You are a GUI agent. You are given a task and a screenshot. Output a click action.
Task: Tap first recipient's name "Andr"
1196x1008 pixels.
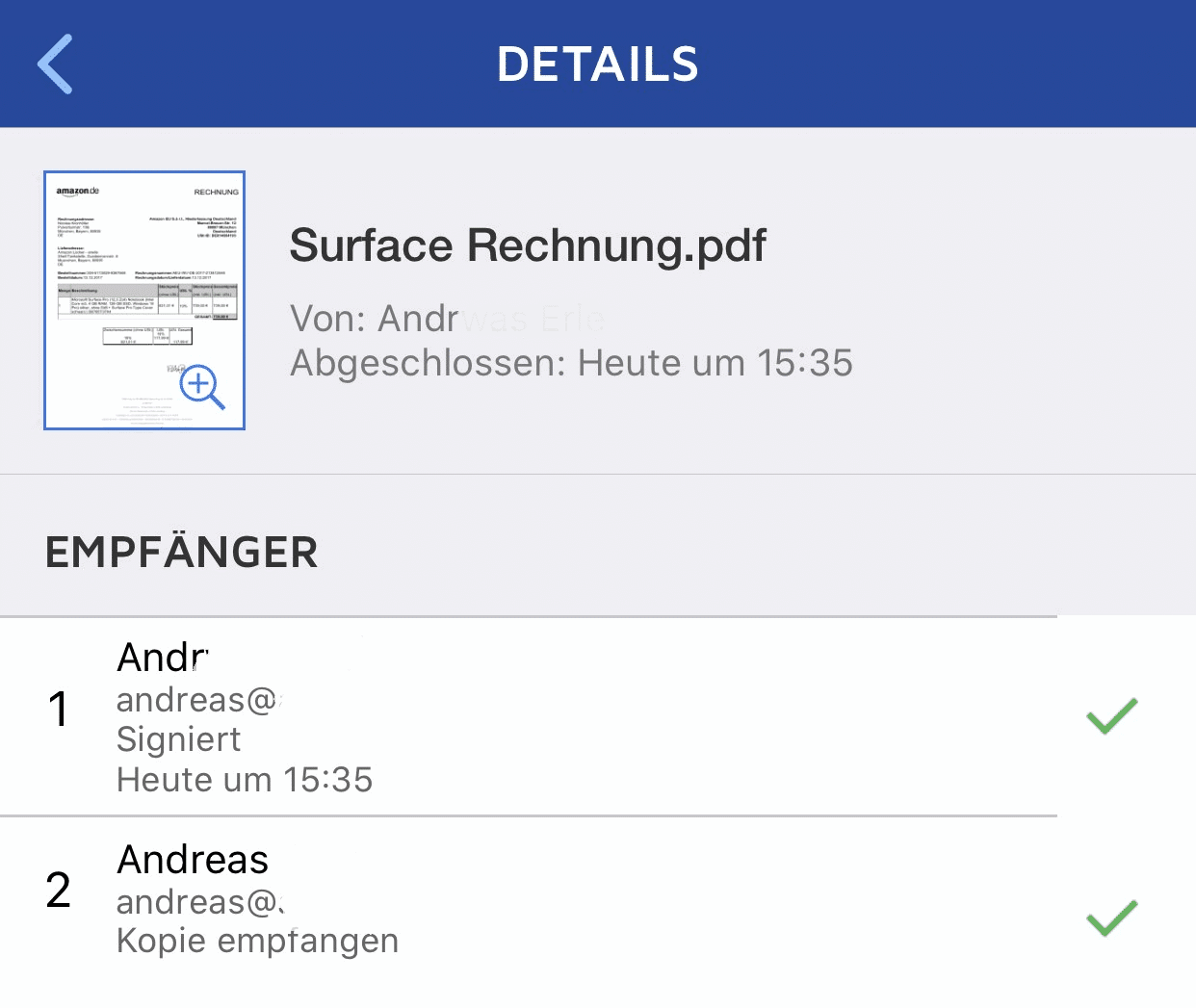(x=162, y=658)
